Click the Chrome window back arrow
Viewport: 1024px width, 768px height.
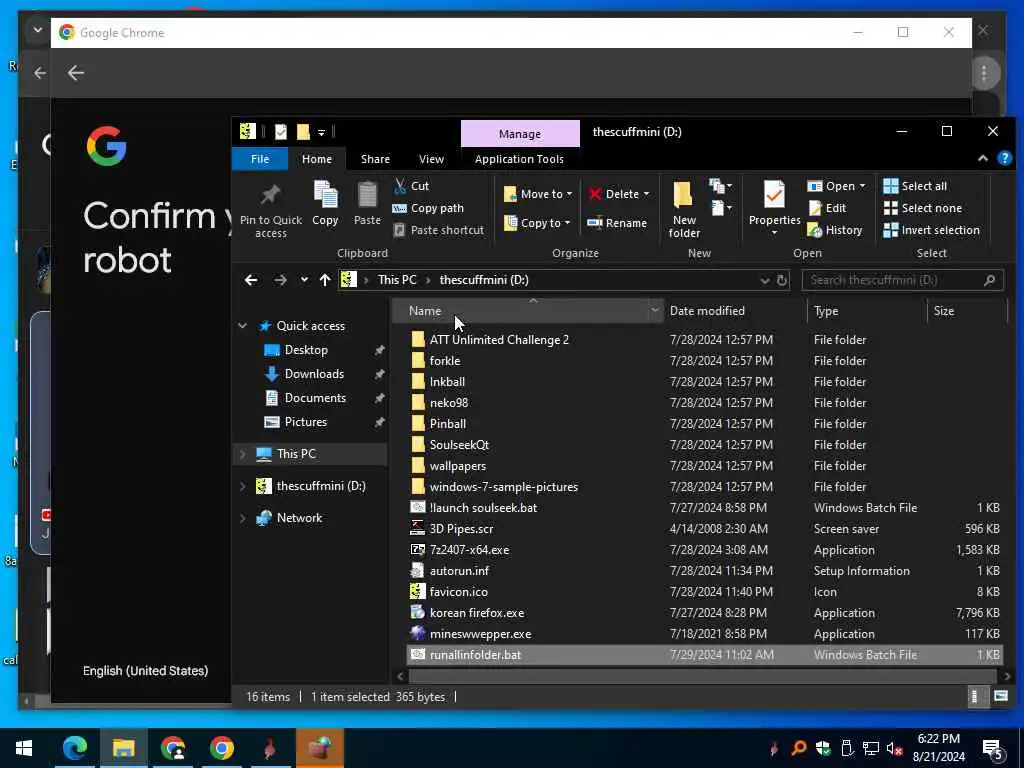(x=76, y=73)
